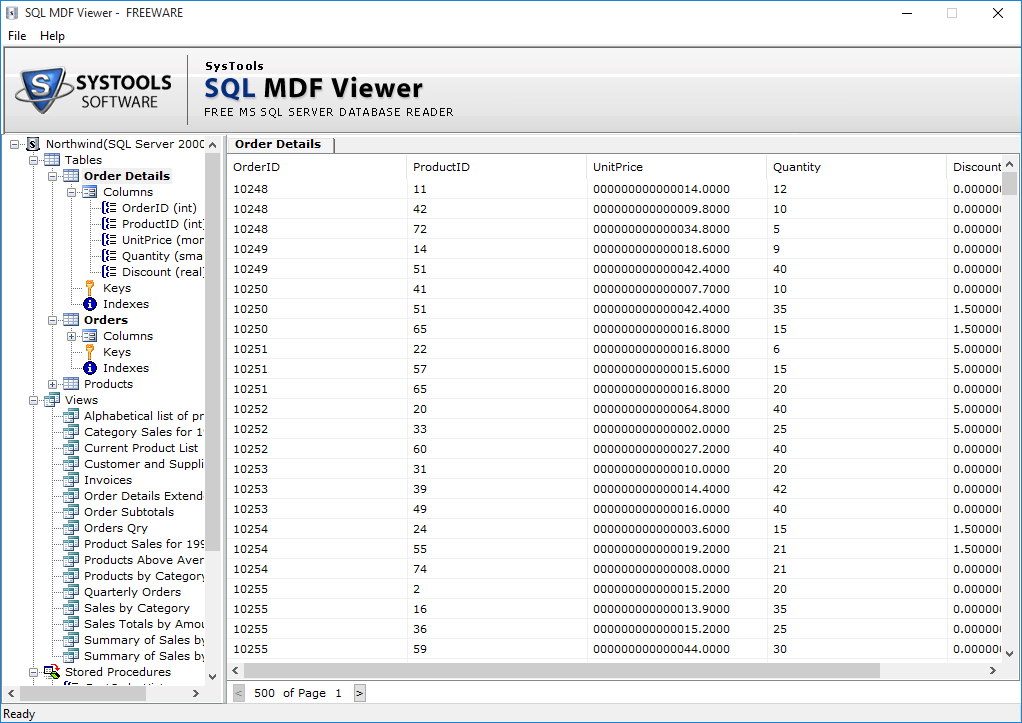Go to next page of records
The image size is (1022, 723).
(360, 693)
